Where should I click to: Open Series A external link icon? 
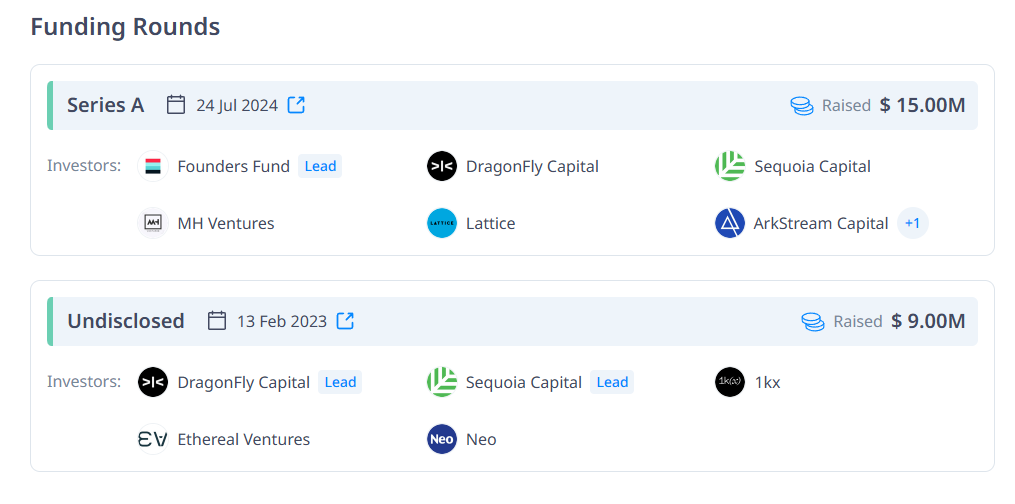click(x=296, y=105)
